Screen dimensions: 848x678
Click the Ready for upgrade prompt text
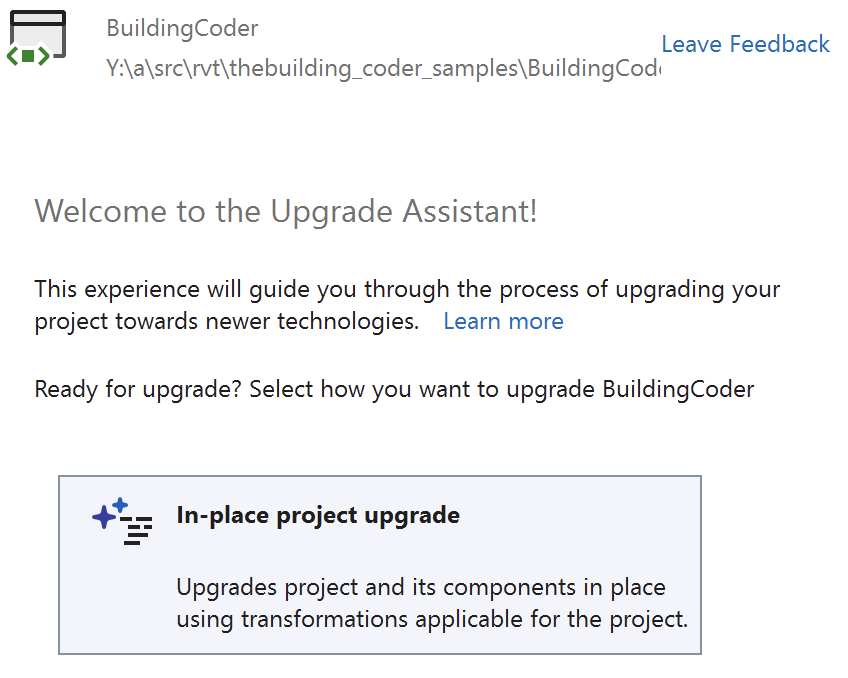point(394,389)
